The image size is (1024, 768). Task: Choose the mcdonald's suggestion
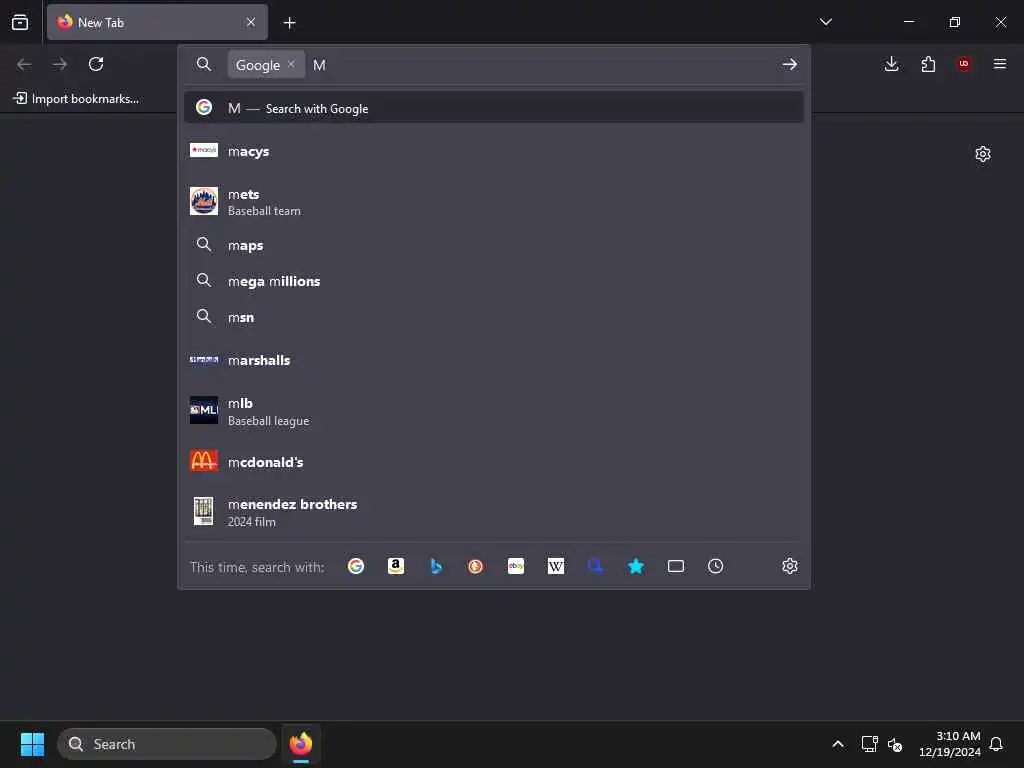(494, 462)
